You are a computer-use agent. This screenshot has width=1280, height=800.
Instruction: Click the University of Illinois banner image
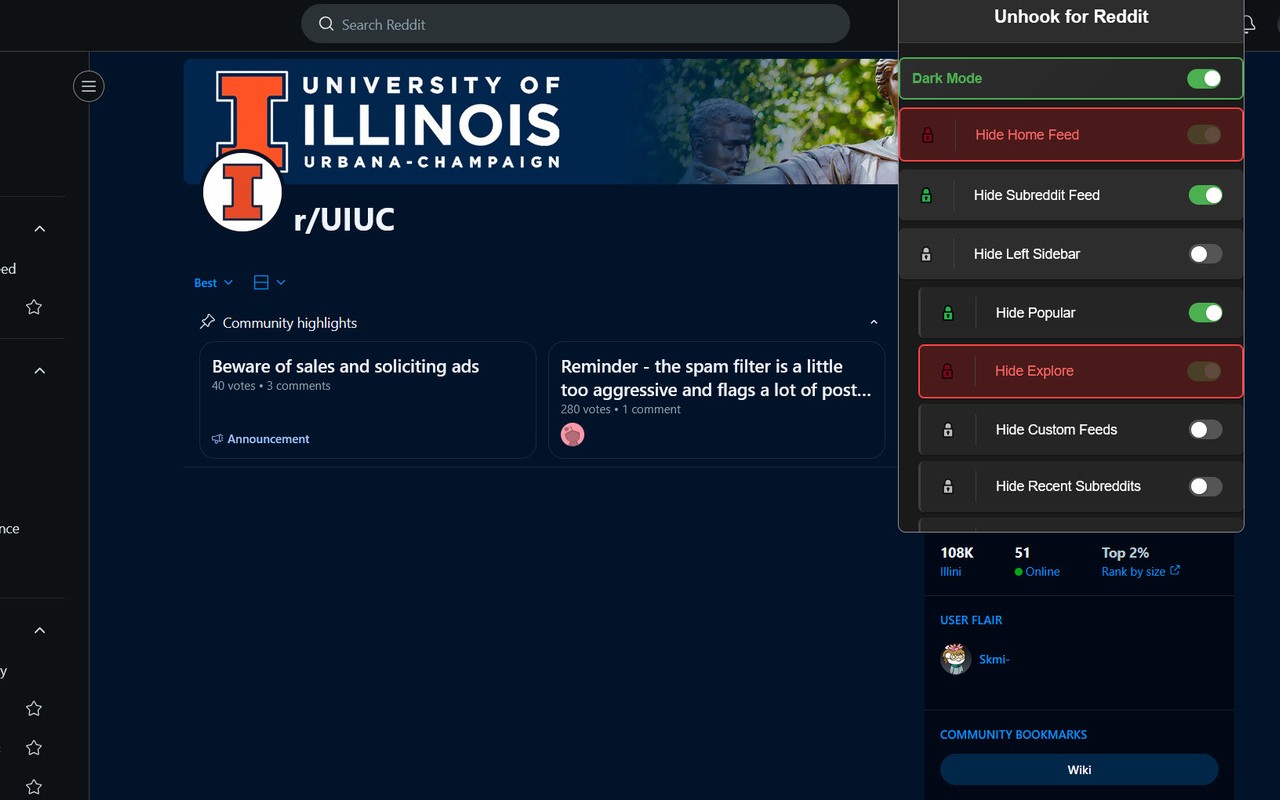[541, 121]
